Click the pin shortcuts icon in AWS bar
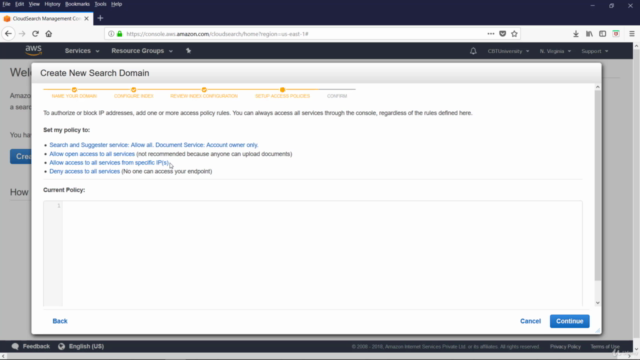Screen dimensions: 640x360 tap(188, 51)
